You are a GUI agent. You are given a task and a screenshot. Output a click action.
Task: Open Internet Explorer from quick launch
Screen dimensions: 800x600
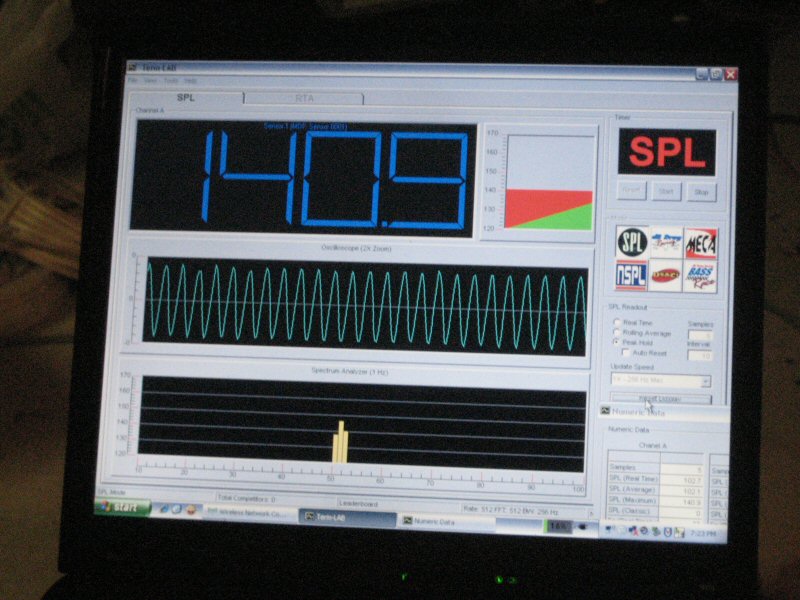click(165, 509)
